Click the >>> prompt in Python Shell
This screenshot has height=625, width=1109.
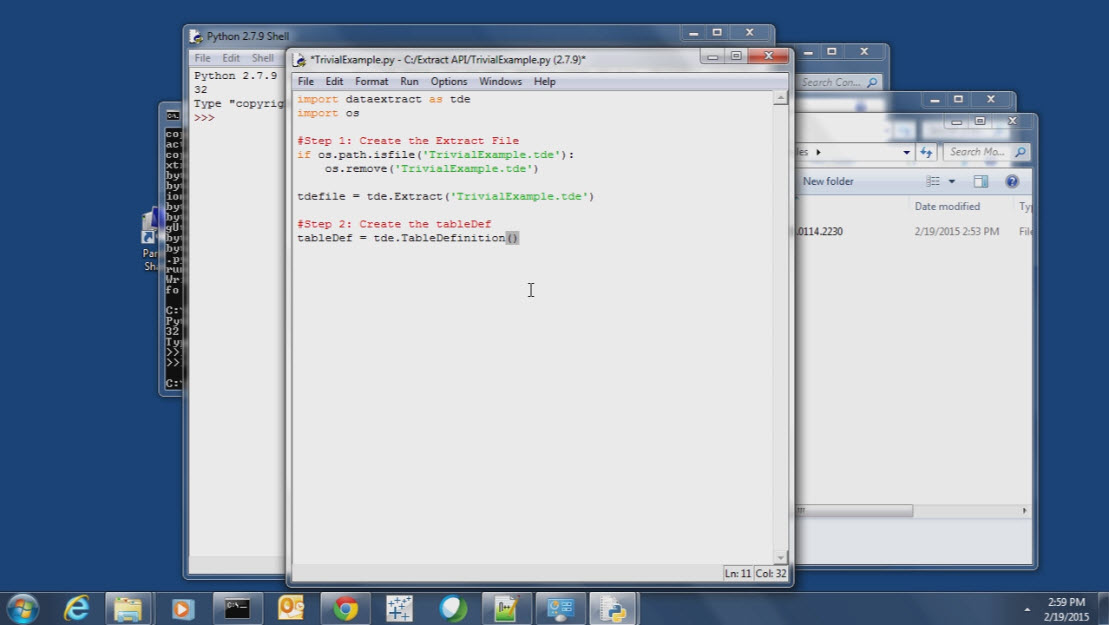tap(204, 118)
